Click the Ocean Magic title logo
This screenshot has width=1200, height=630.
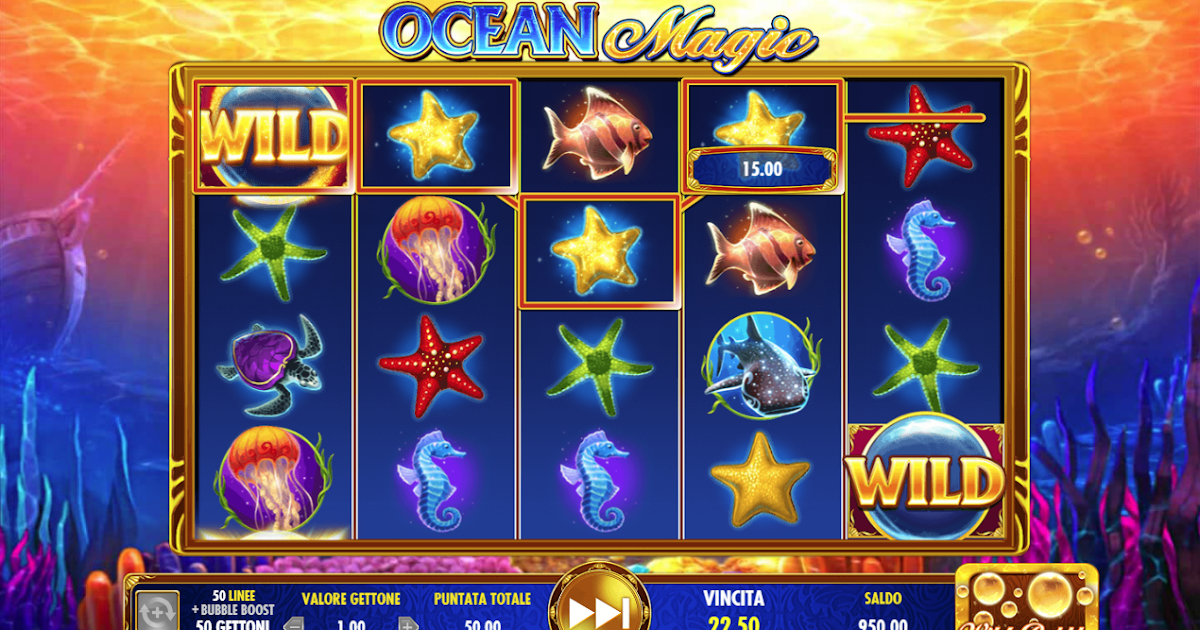coord(600,35)
